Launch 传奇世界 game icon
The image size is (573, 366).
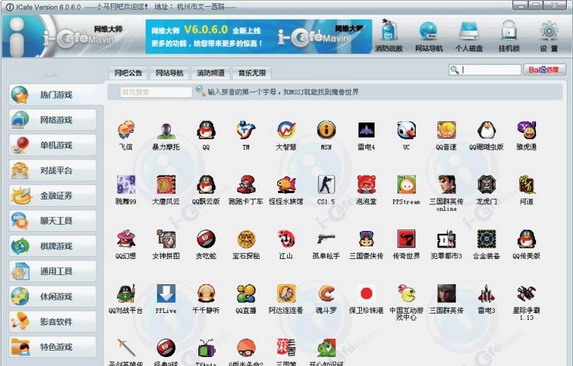(406, 239)
